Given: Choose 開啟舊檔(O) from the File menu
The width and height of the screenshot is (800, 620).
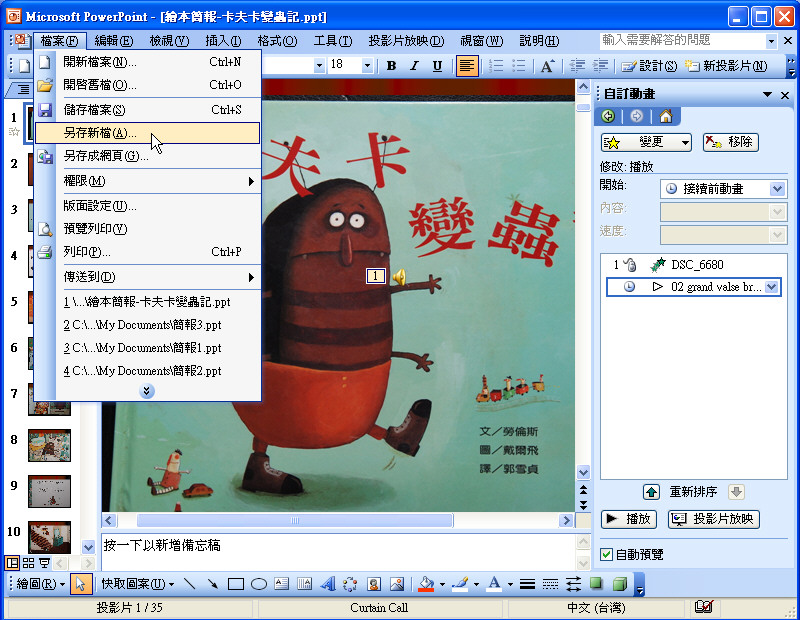Looking at the screenshot, I should pos(147,85).
